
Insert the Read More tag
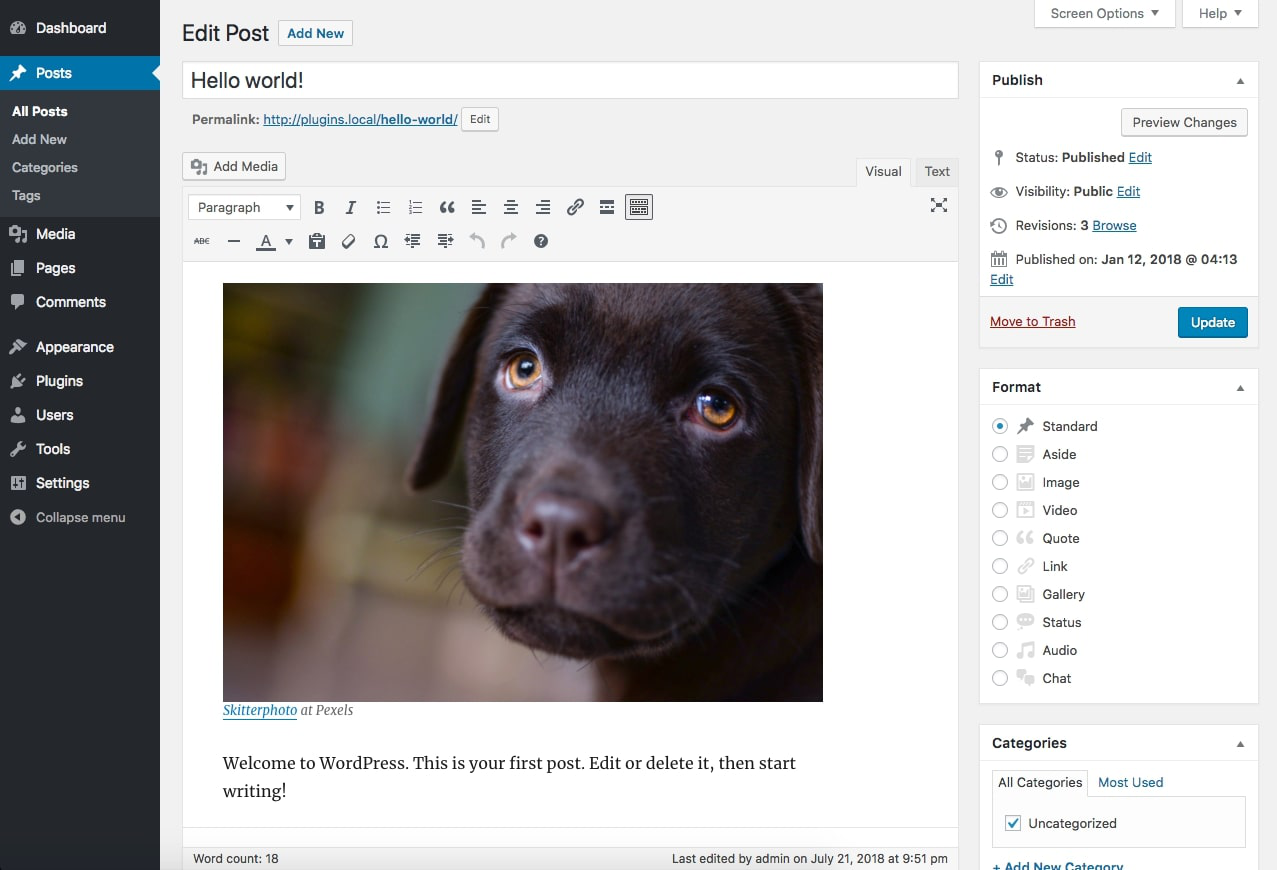coord(607,208)
